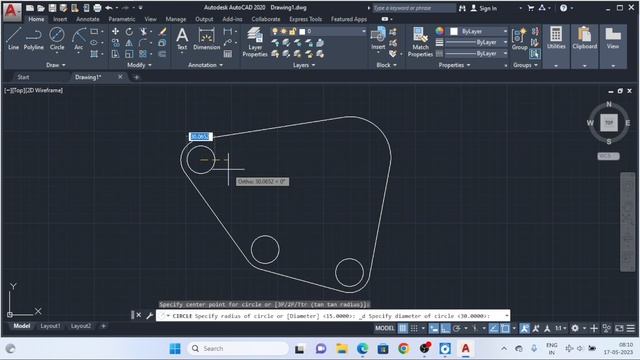Click the Array tool icon
Image resolution: width=640 pixels, height=360 pixels.
(142, 53)
